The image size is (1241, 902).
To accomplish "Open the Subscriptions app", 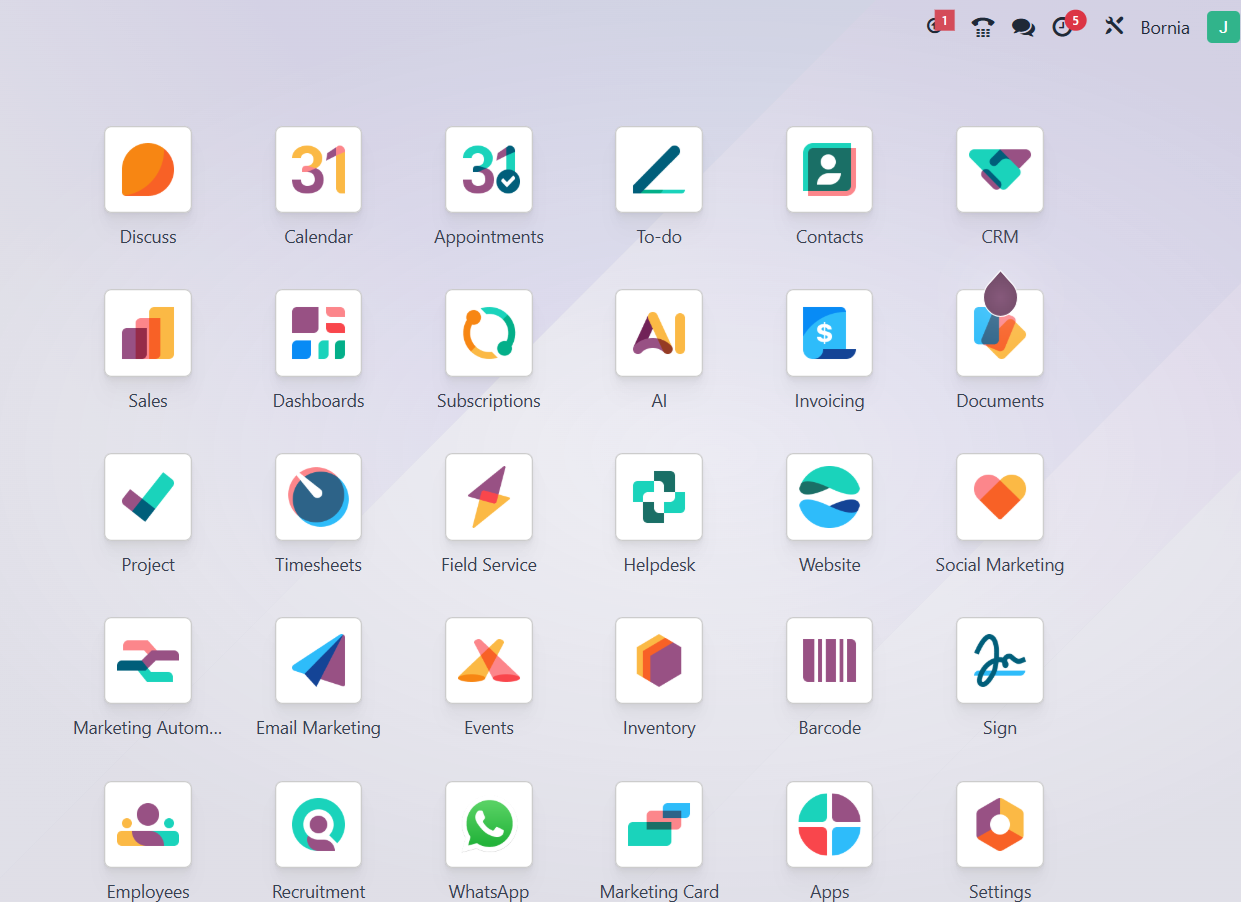I will (489, 334).
